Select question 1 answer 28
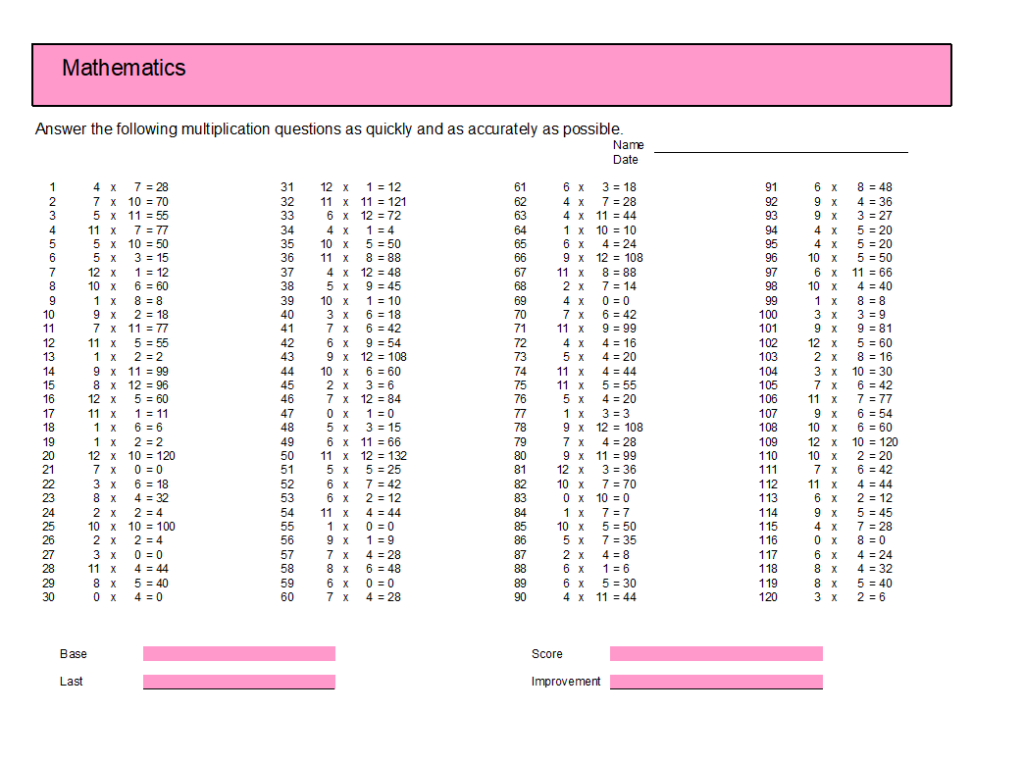Screen dimensions: 1024x763 161,187
